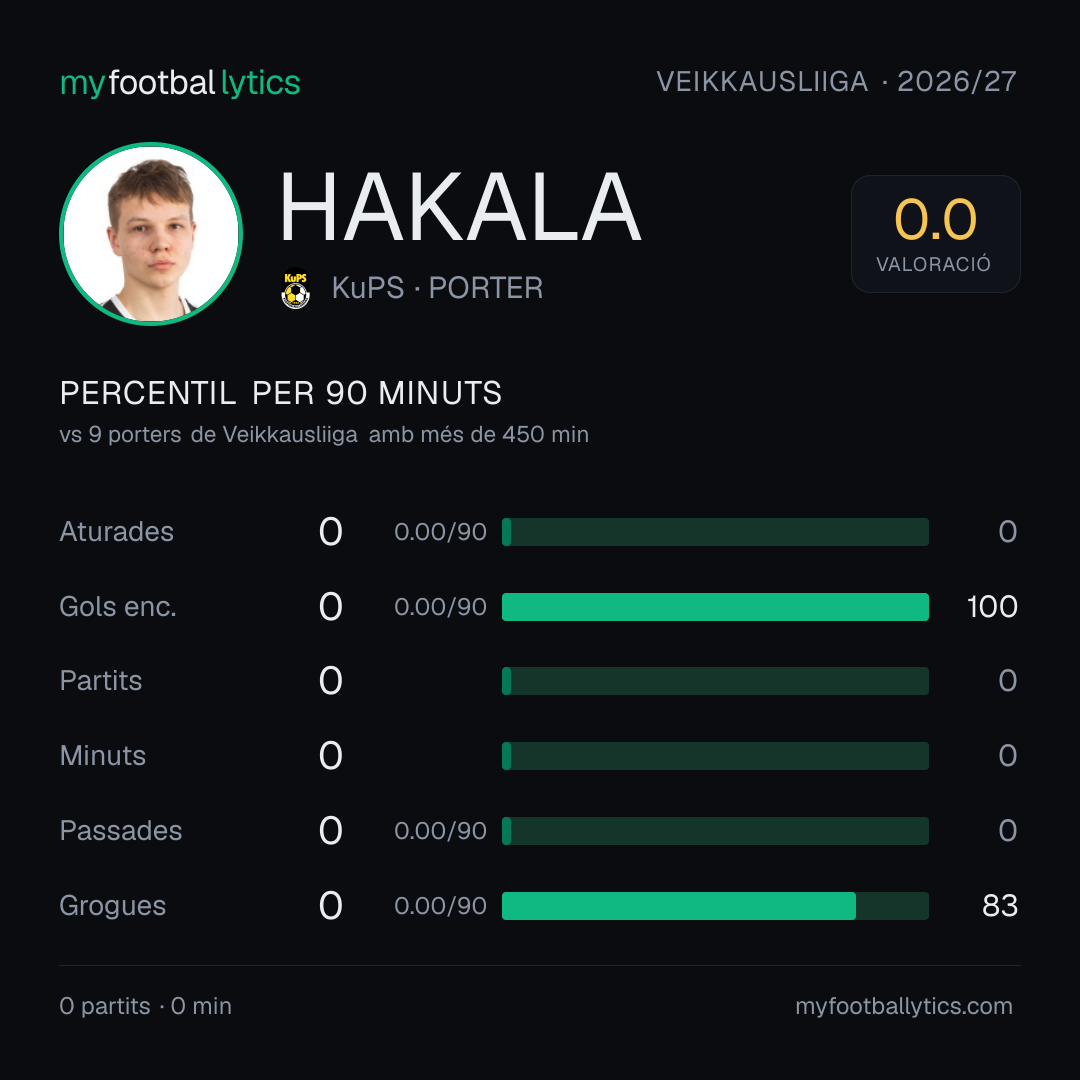
Task: Click the Veikkausliiga 2026/27 season label
Action: tap(836, 82)
